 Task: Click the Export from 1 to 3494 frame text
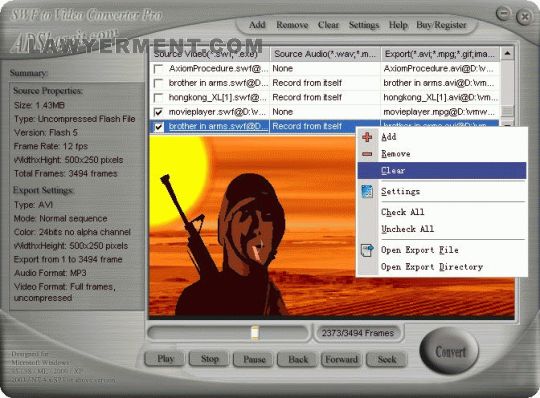68,259
